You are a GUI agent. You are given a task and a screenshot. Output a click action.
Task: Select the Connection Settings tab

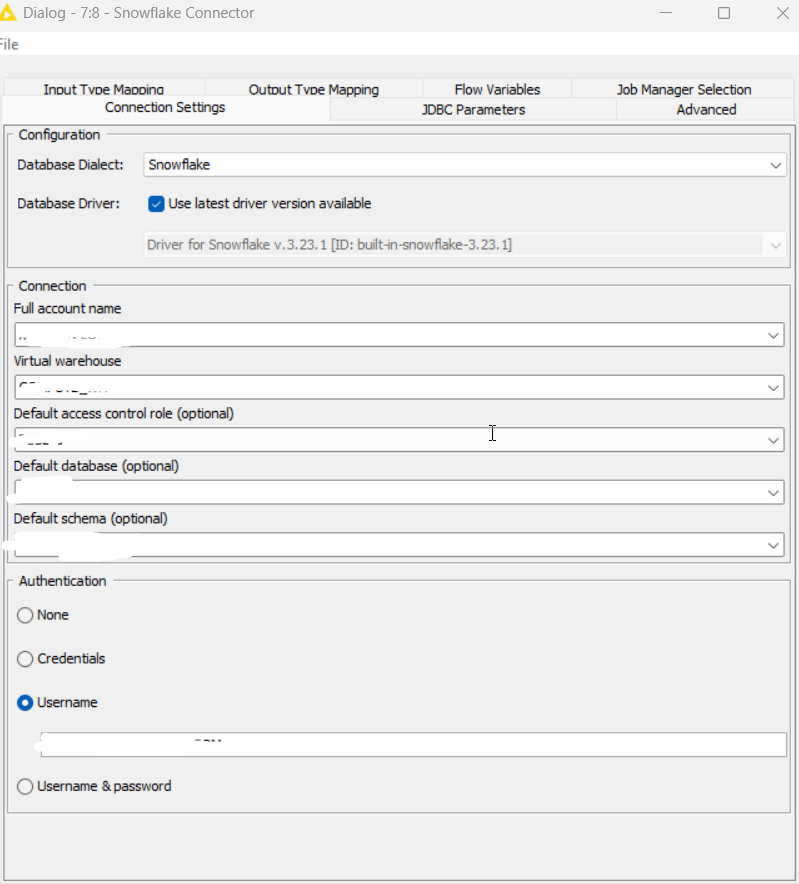pyautogui.click(x=164, y=107)
